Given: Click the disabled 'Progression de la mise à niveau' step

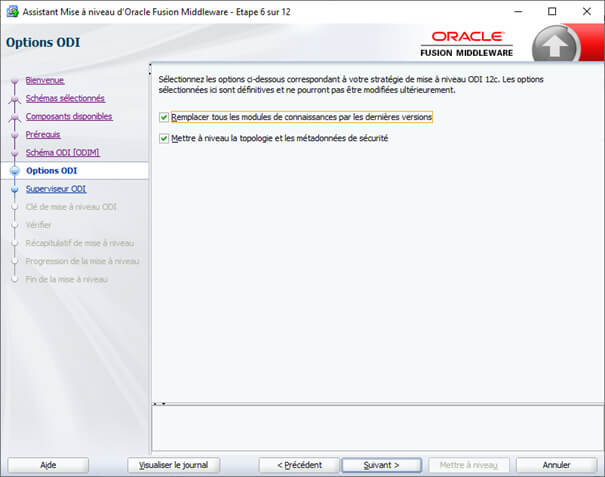Looking at the screenshot, I should (x=82, y=261).
